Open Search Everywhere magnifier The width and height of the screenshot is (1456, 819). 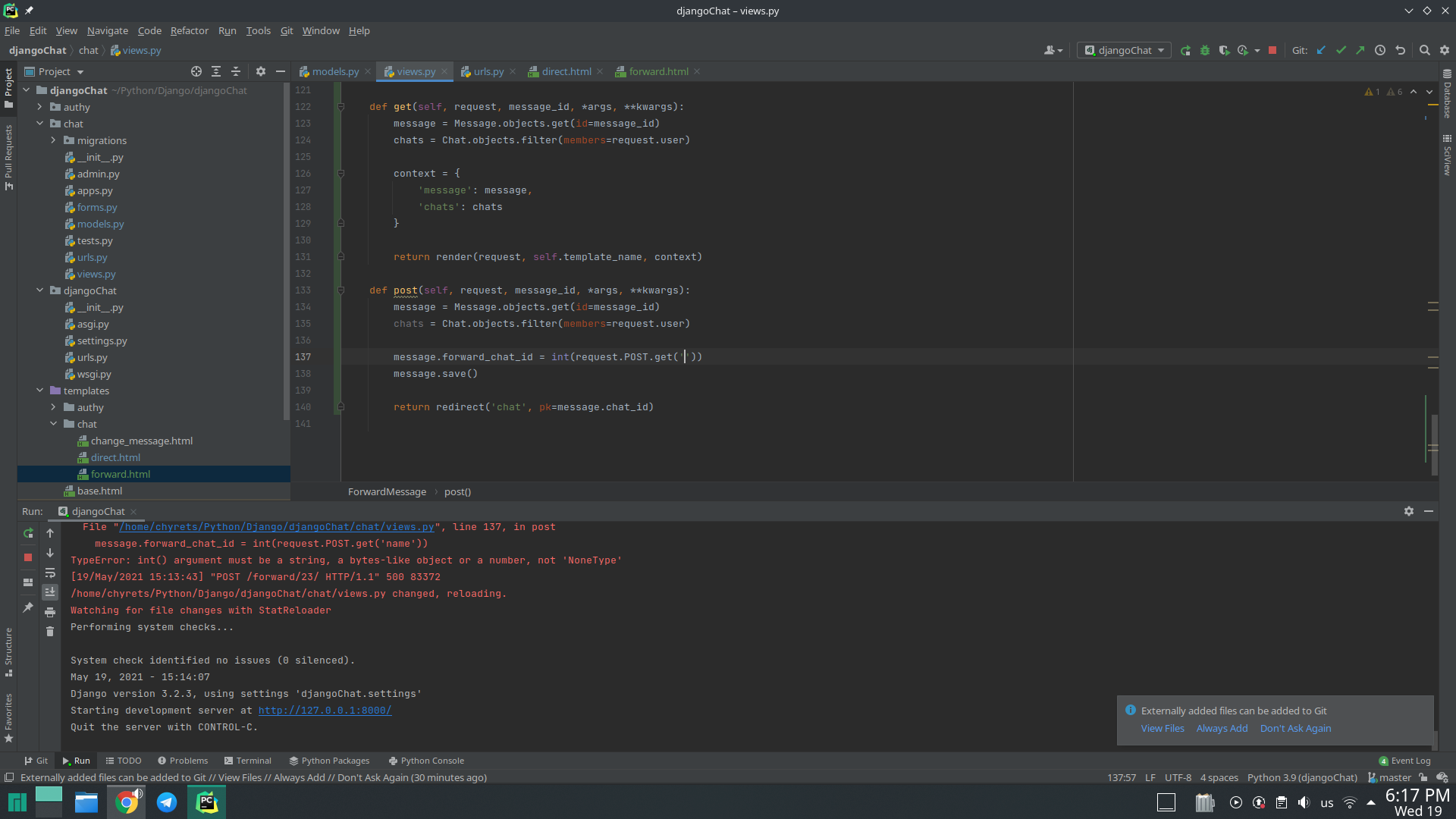click(1424, 50)
